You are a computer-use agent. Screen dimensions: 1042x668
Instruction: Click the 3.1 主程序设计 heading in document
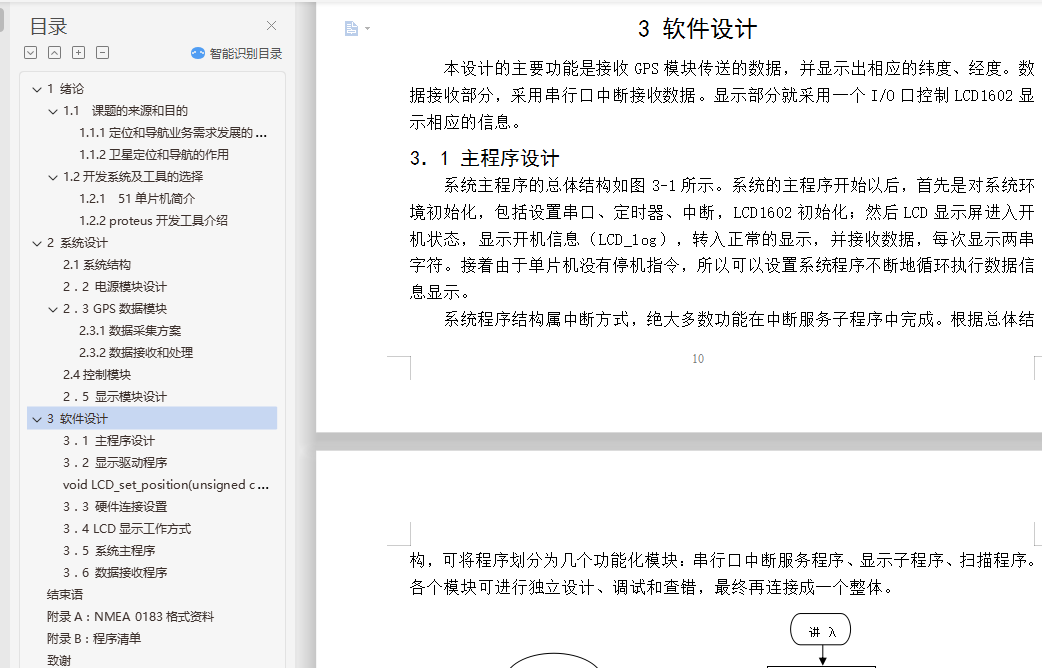[x=484, y=158]
